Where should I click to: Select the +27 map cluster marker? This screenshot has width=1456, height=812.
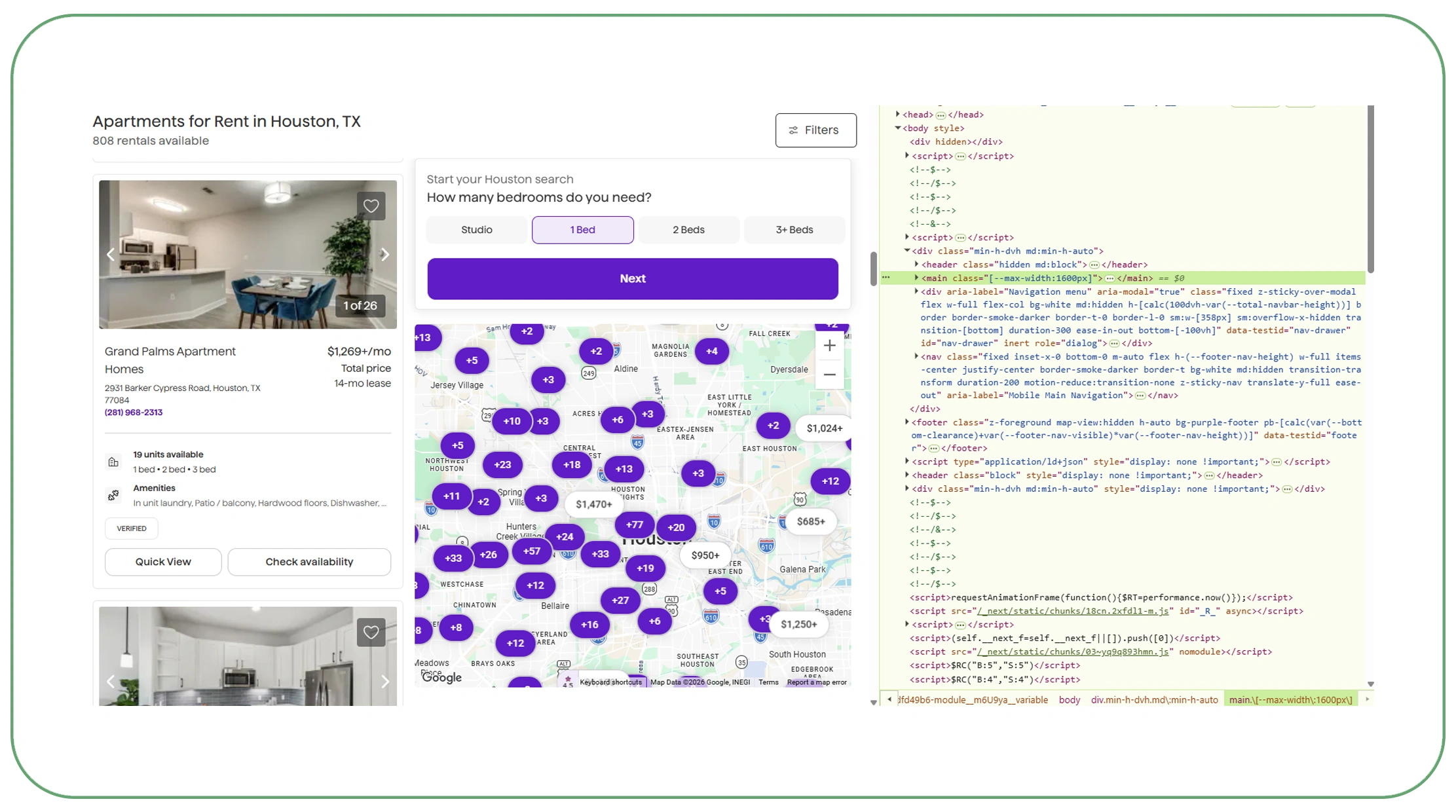coord(620,600)
